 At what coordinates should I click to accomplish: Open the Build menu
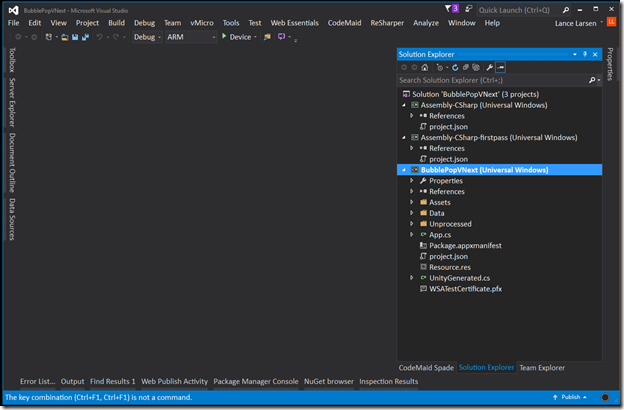[117, 23]
